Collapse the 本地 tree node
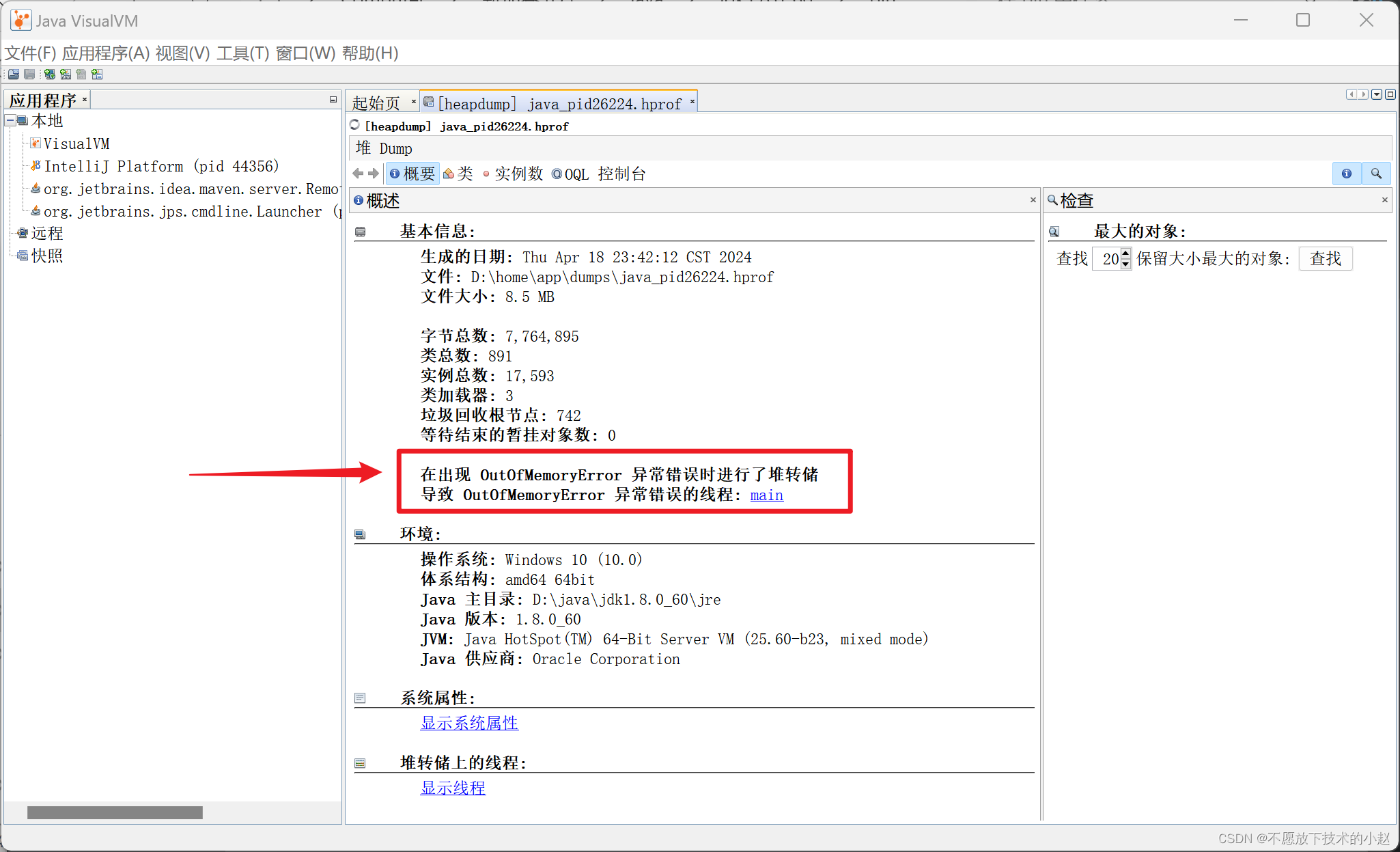 pyautogui.click(x=10, y=120)
